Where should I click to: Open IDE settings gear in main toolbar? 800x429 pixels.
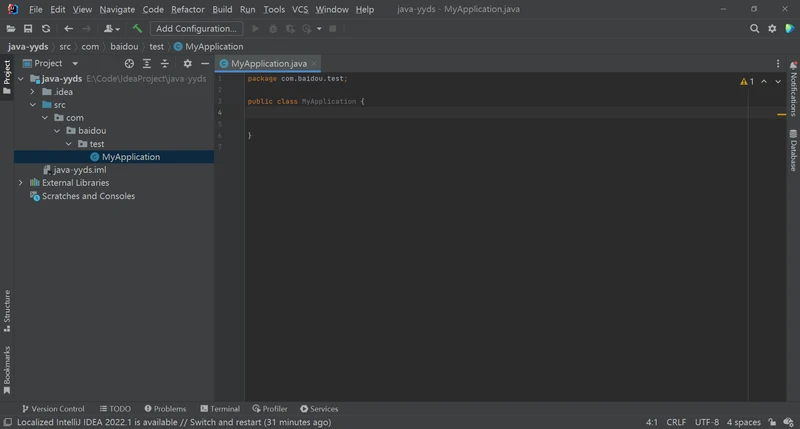pyautogui.click(x=772, y=29)
